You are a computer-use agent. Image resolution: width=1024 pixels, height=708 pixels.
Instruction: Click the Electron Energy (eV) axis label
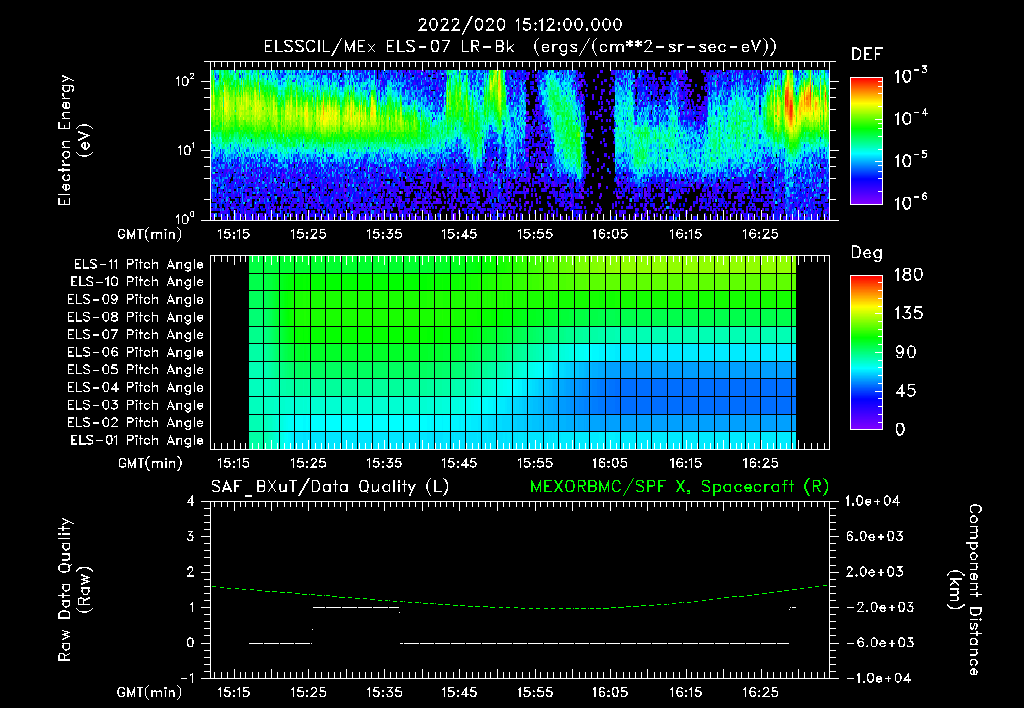tap(74, 140)
